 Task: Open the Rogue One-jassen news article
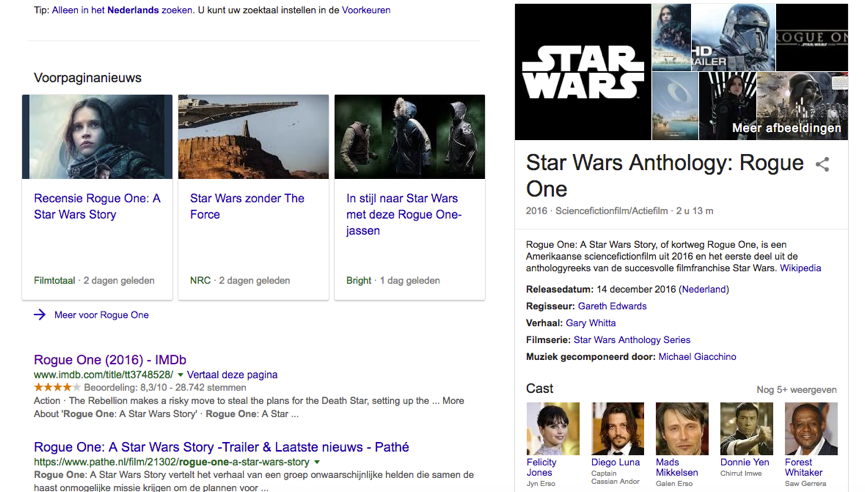(404, 215)
